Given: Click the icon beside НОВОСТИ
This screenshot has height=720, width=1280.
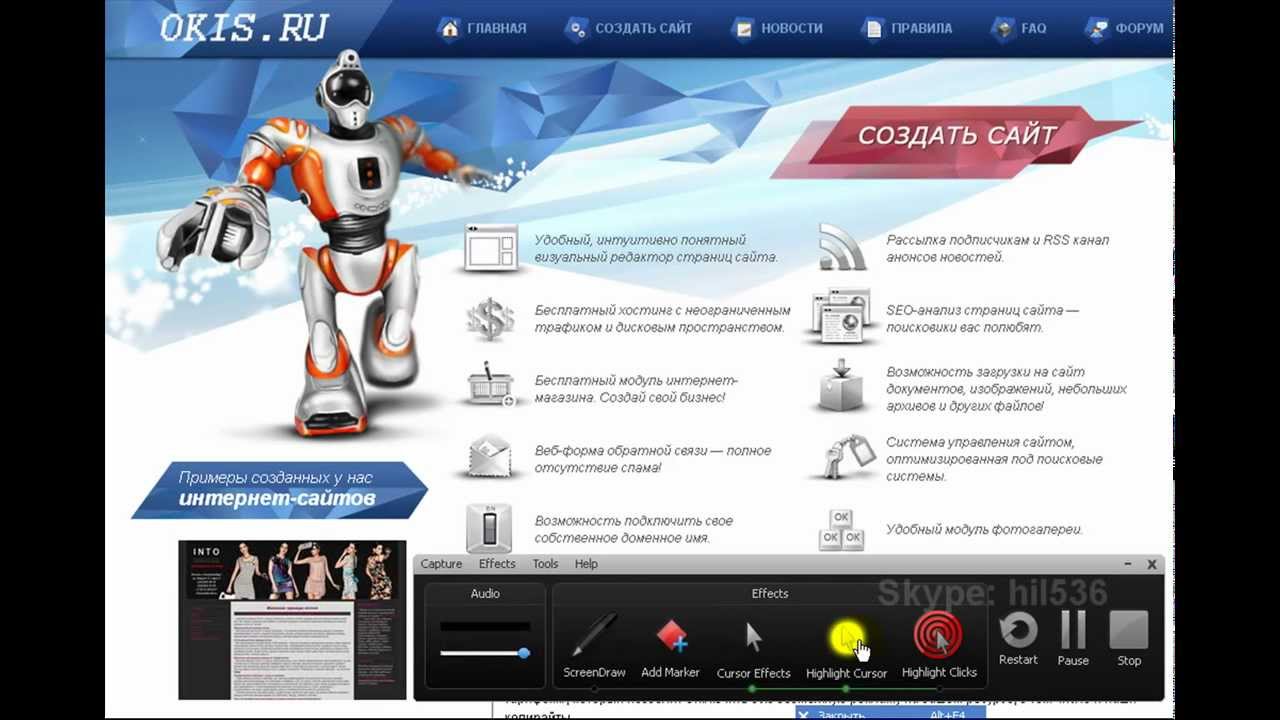Looking at the screenshot, I should point(743,29).
